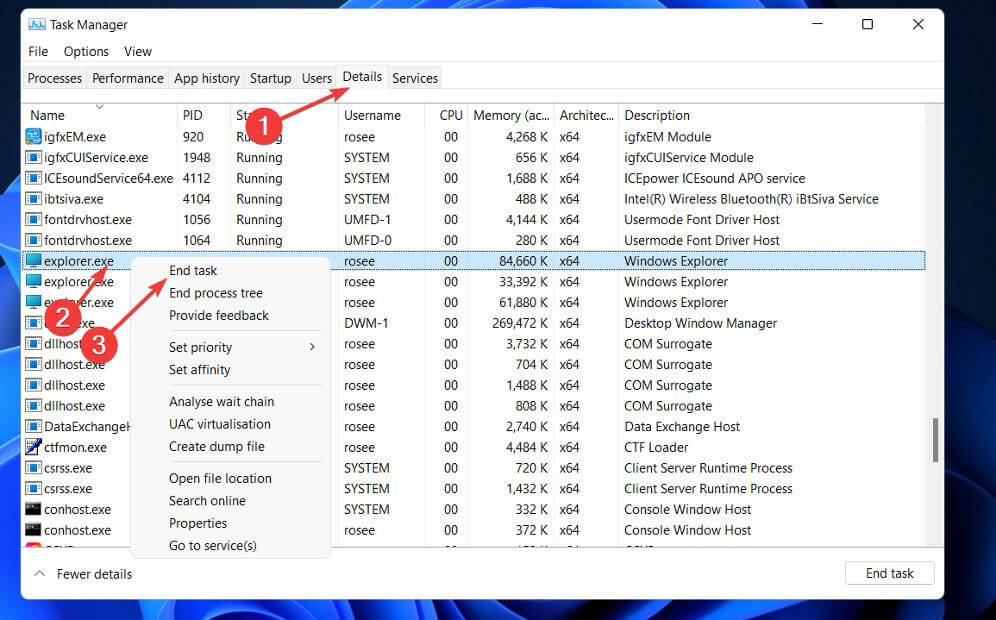The image size is (996, 620).
Task: Select Create dump file option
Action: (x=217, y=447)
